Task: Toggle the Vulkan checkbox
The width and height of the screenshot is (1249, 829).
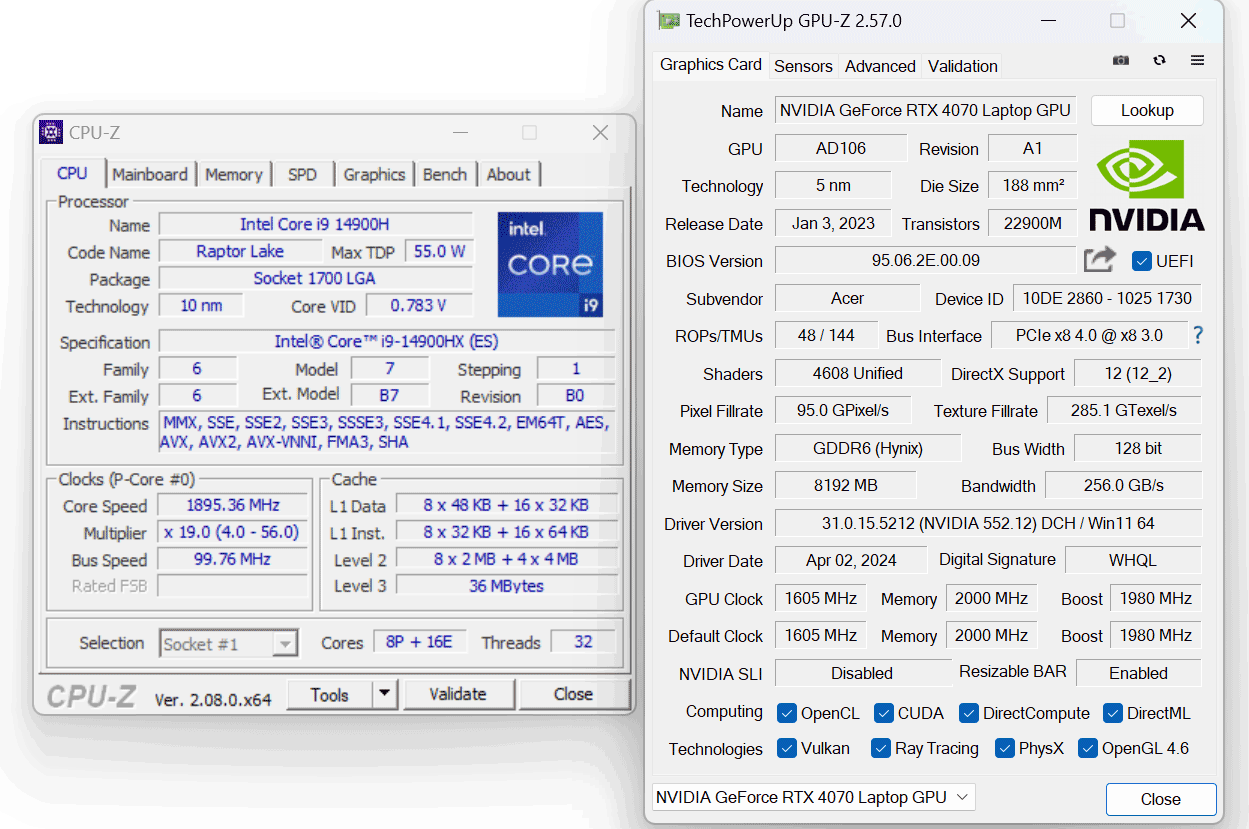Action: pyautogui.click(x=786, y=748)
